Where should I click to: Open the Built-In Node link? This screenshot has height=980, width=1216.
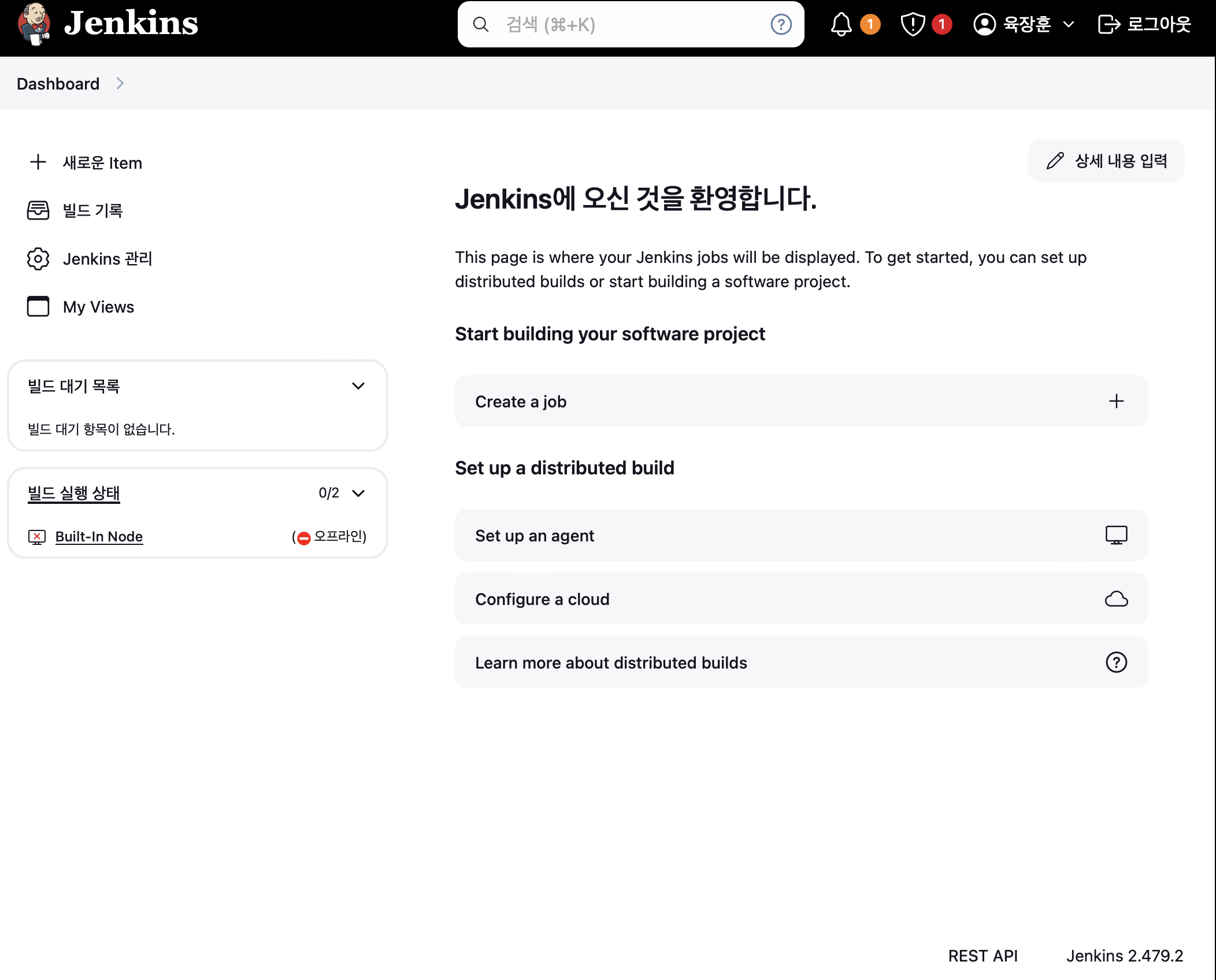point(99,537)
